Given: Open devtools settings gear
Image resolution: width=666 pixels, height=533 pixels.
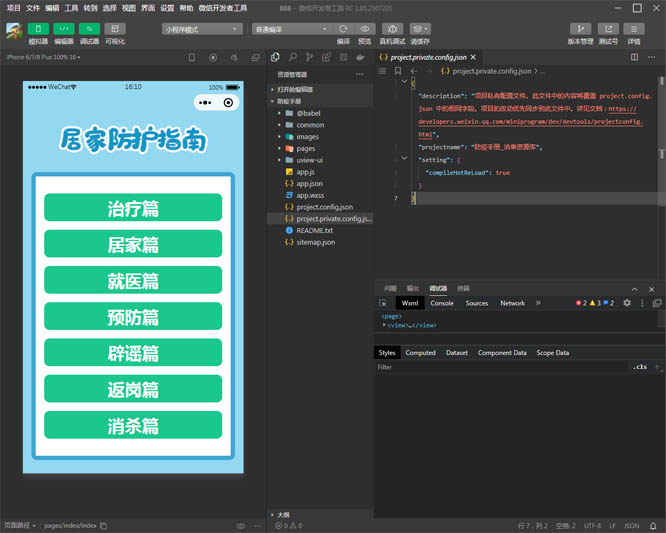Looking at the screenshot, I should coord(627,303).
